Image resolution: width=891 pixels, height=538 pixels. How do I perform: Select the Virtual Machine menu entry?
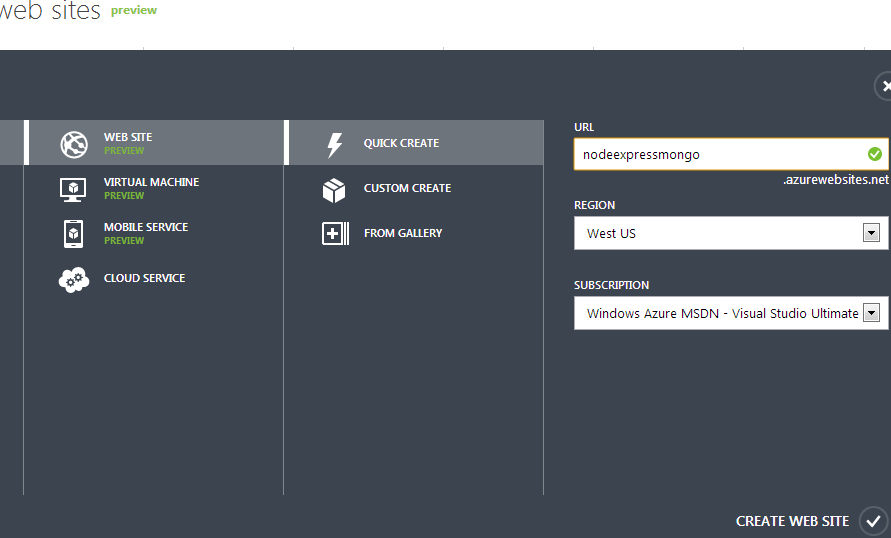153,188
